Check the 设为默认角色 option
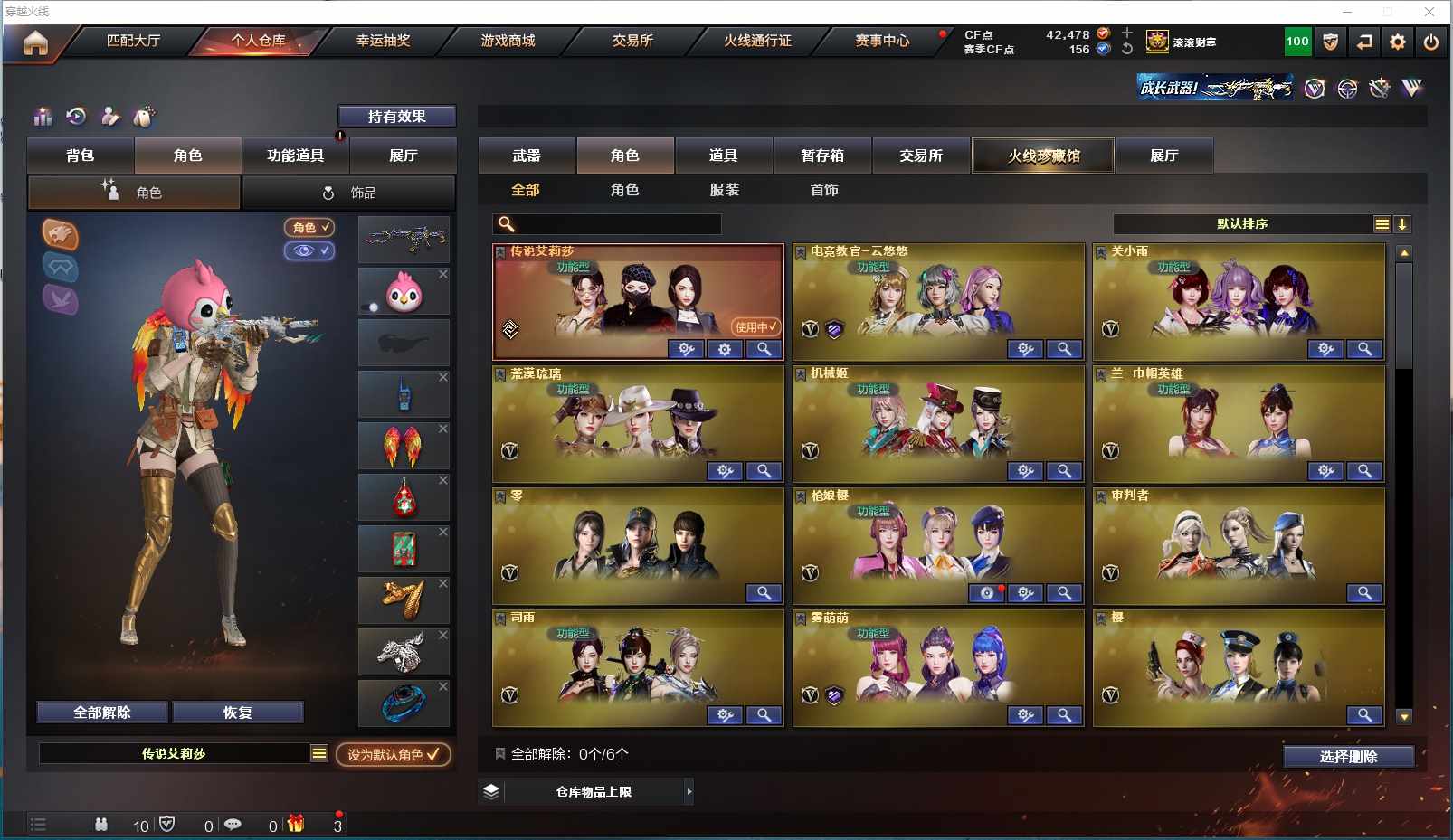Image resolution: width=1453 pixels, height=840 pixels. pos(394,754)
